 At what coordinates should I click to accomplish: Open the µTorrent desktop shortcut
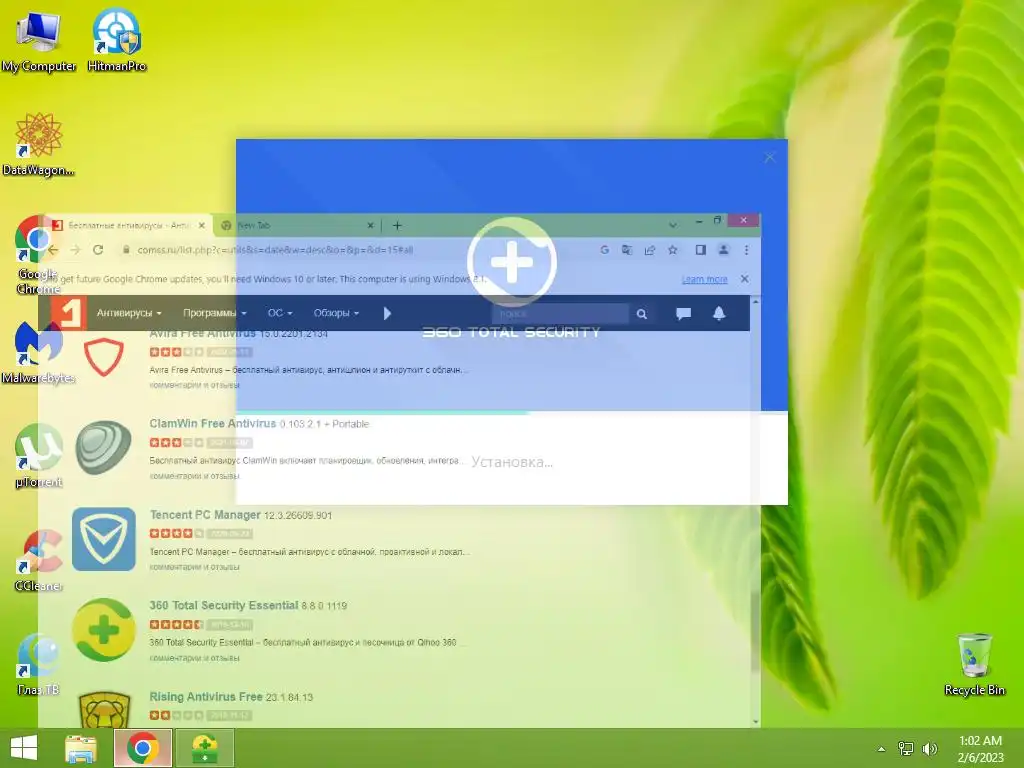click(x=38, y=456)
